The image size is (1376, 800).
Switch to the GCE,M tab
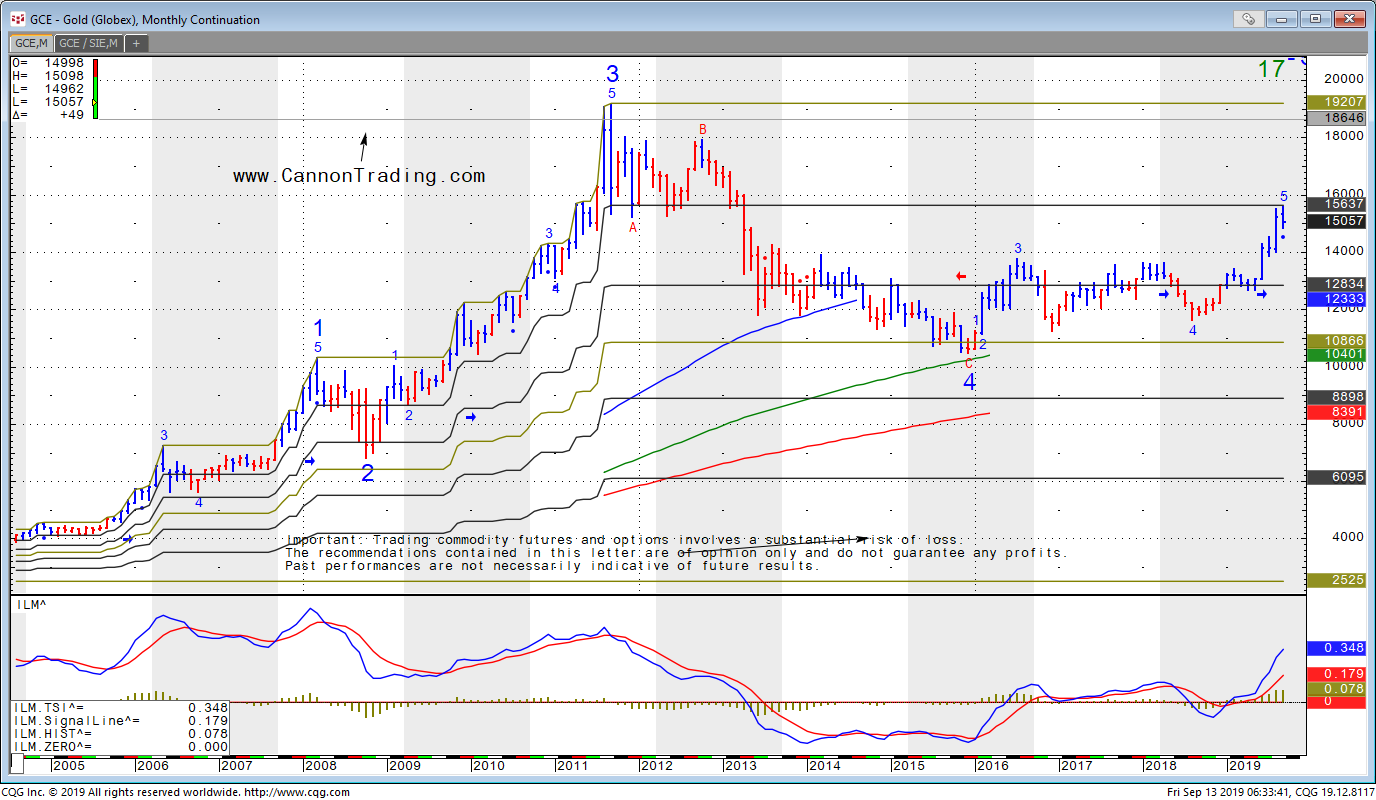(29, 43)
